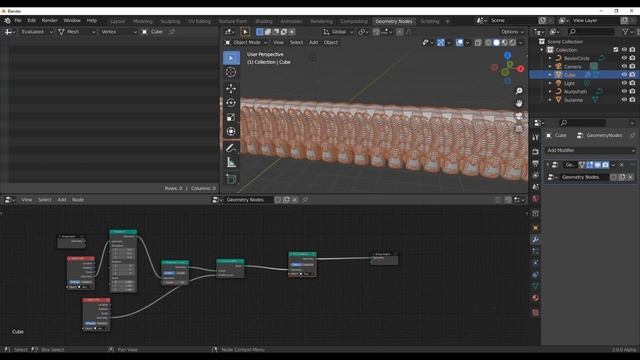Viewport: 640px width, 360px height.
Task: Remove the GeometryNodes modifier with X
Action: click(x=622, y=165)
